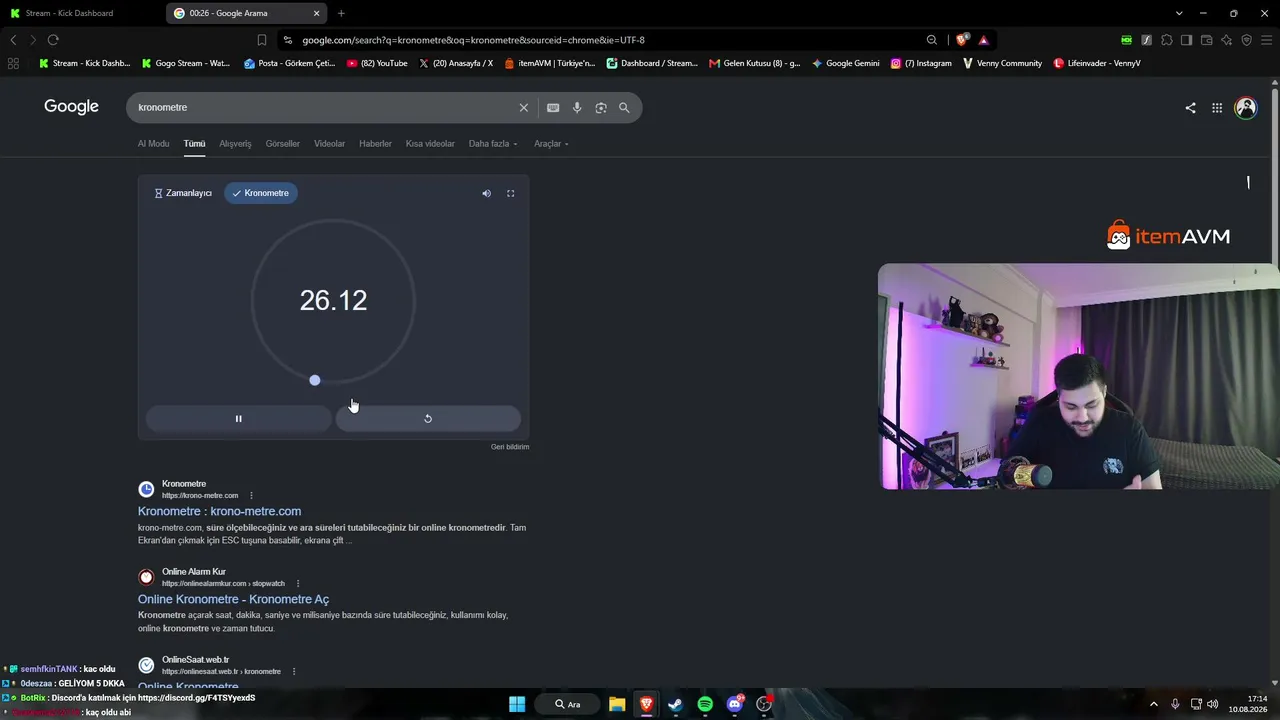
Task: Open Brave Rewards triangle icon
Action: pos(984,40)
